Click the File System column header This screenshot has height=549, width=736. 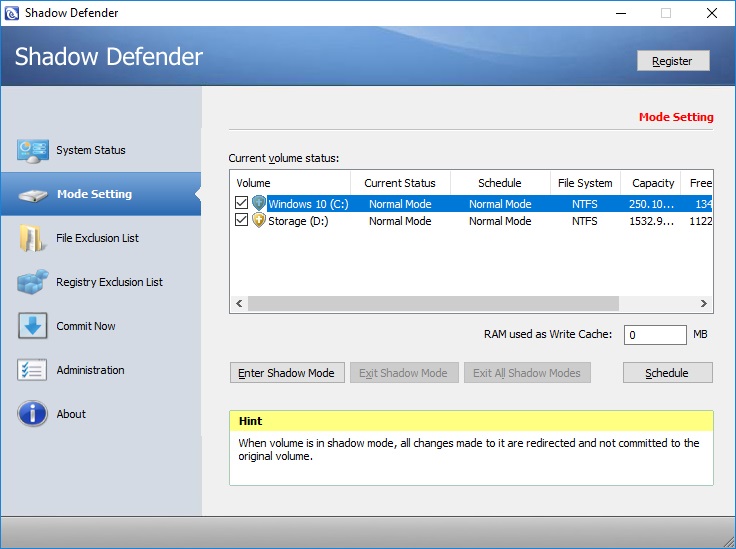tap(585, 183)
